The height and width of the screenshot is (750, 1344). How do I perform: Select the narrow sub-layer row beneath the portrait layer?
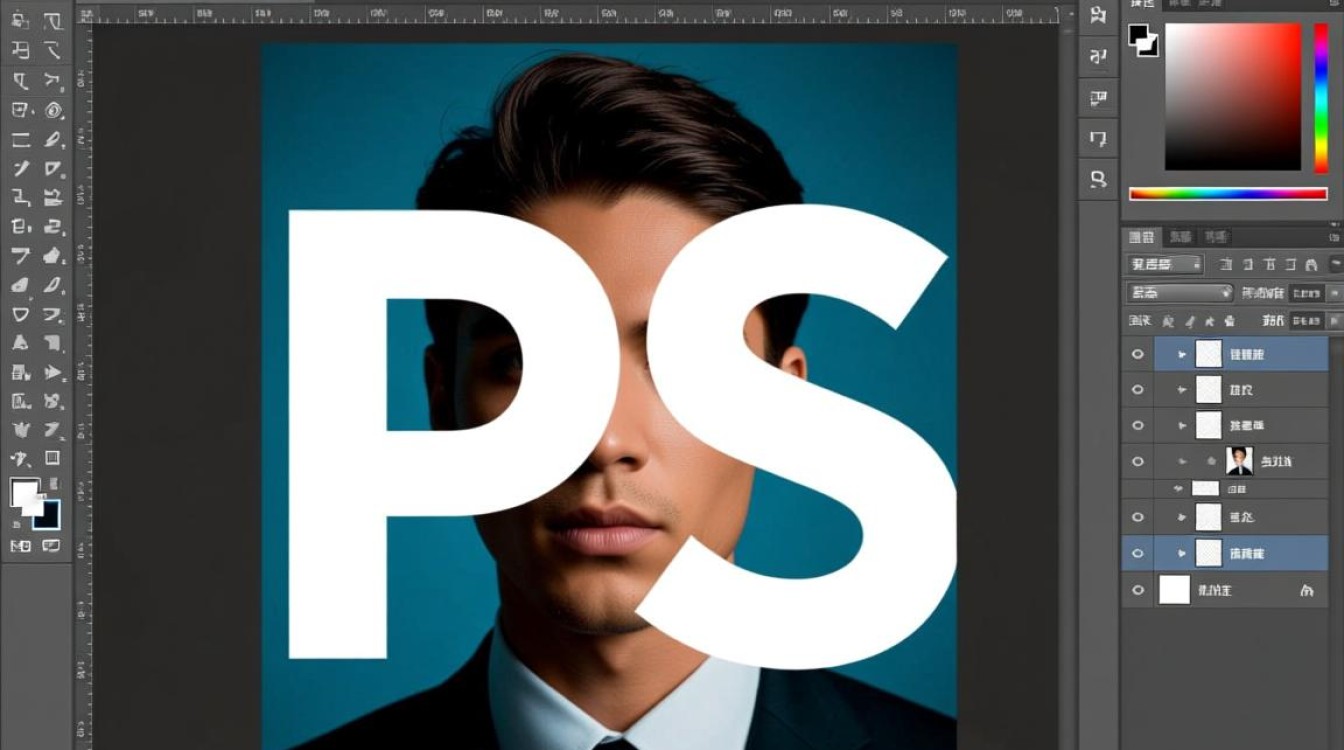tap(1225, 489)
